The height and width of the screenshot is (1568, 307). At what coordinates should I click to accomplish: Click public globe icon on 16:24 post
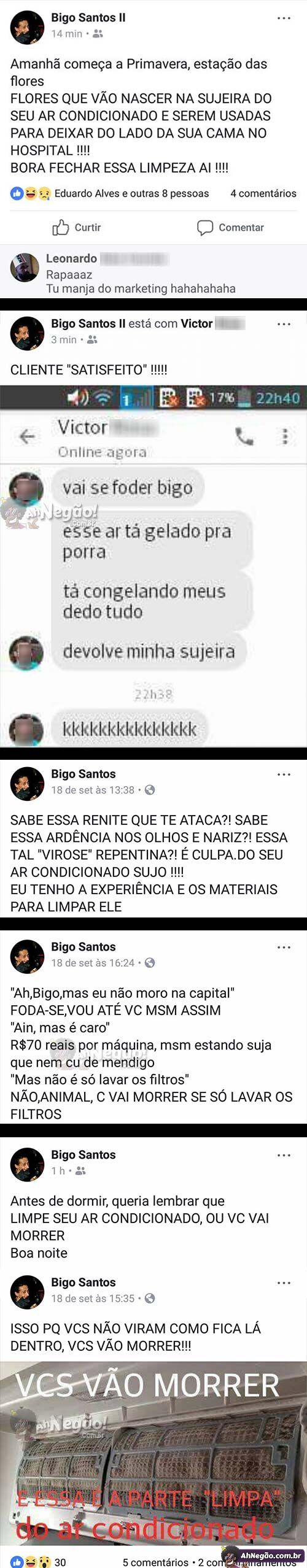click(x=150, y=963)
